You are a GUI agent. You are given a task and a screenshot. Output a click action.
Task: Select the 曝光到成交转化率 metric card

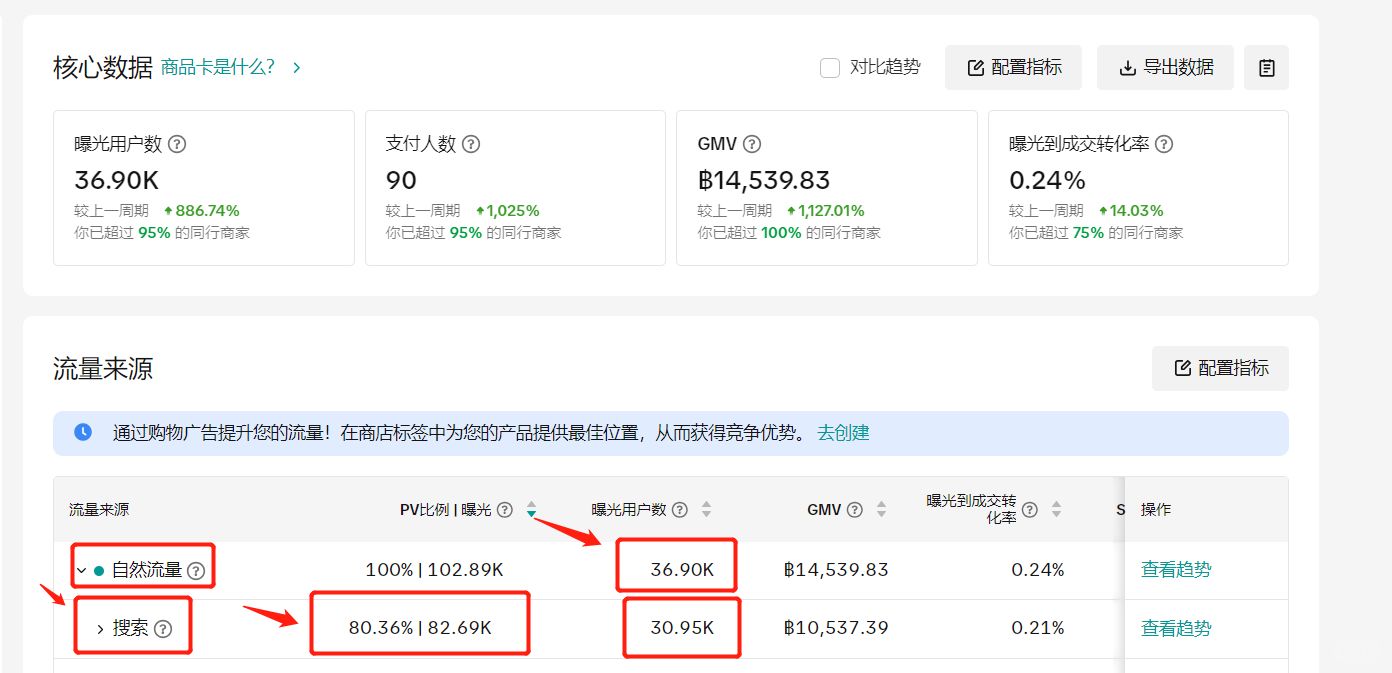(x=1138, y=188)
